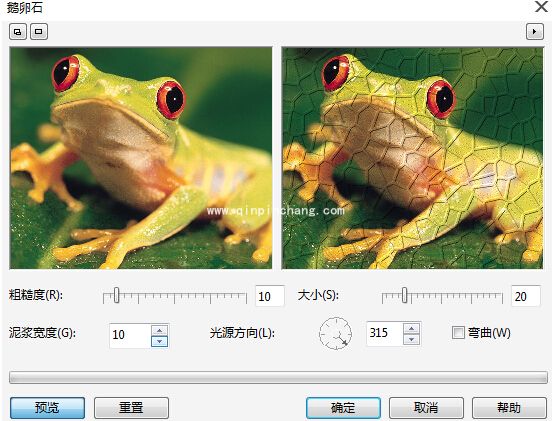The image size is (552, 421).
Task: Cancel with the 取消 button
Action: pyautogui.click(x=426, y=408)
